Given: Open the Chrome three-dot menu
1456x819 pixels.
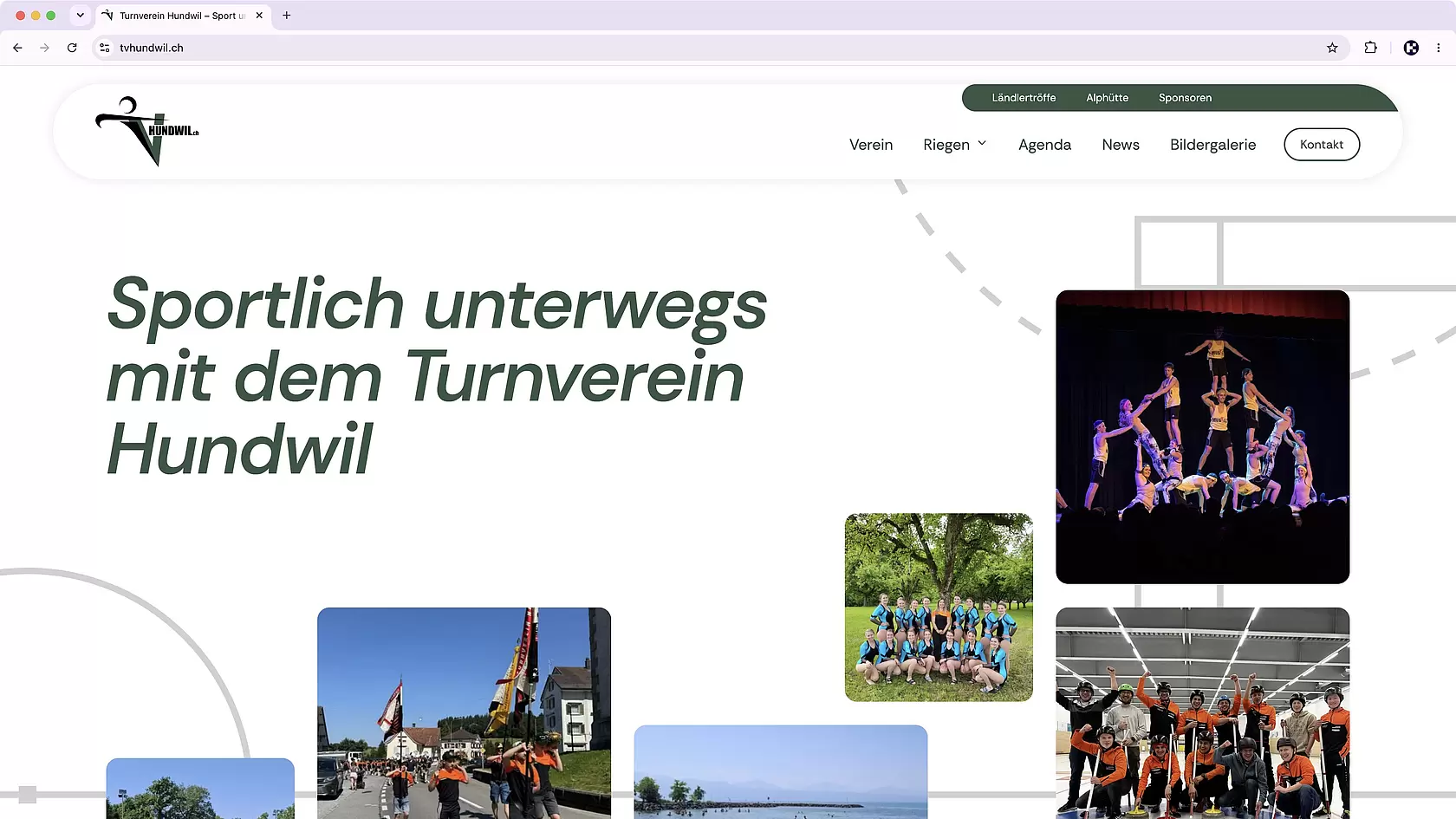Looking at the screenshot, I should (1439, 48).
